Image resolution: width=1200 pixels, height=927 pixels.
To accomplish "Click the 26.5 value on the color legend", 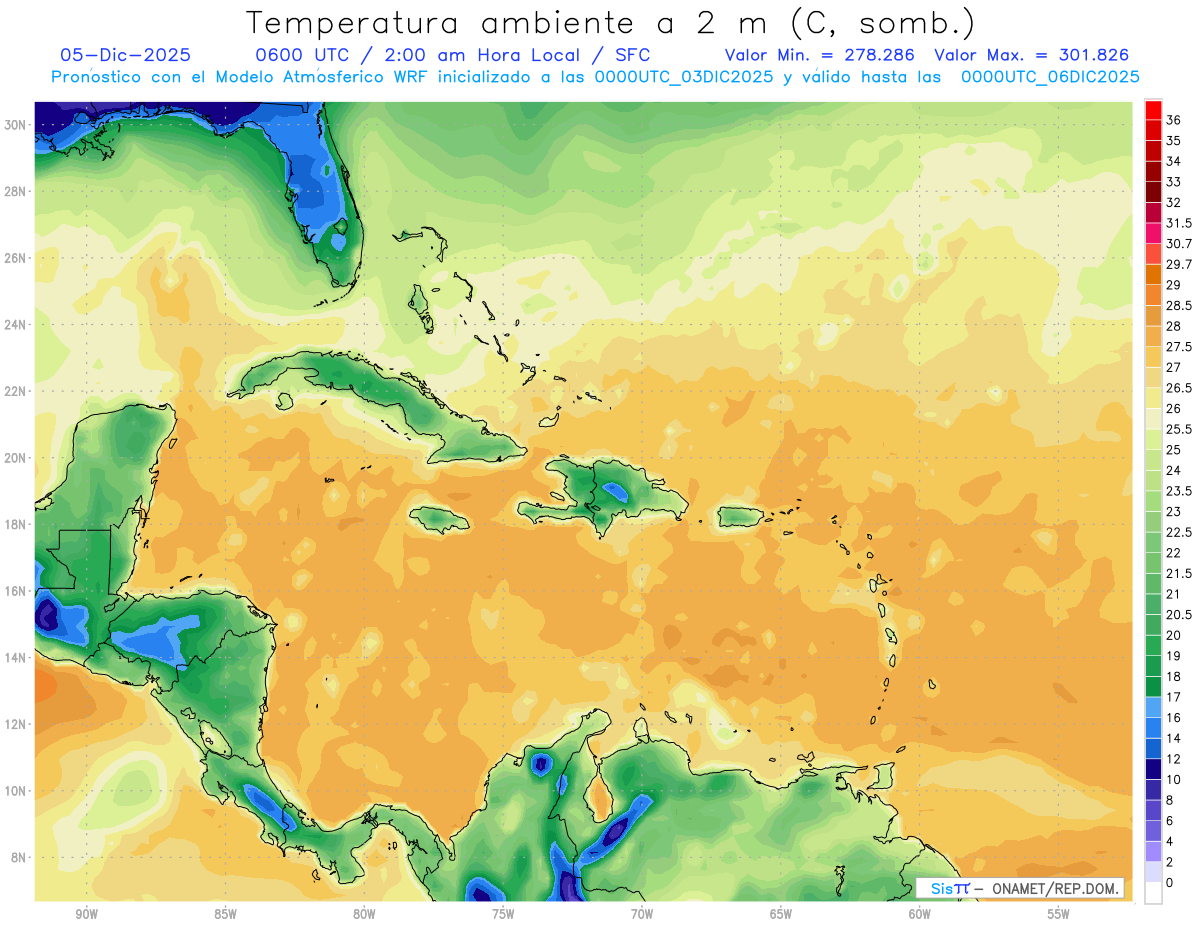I will 1179,388.
